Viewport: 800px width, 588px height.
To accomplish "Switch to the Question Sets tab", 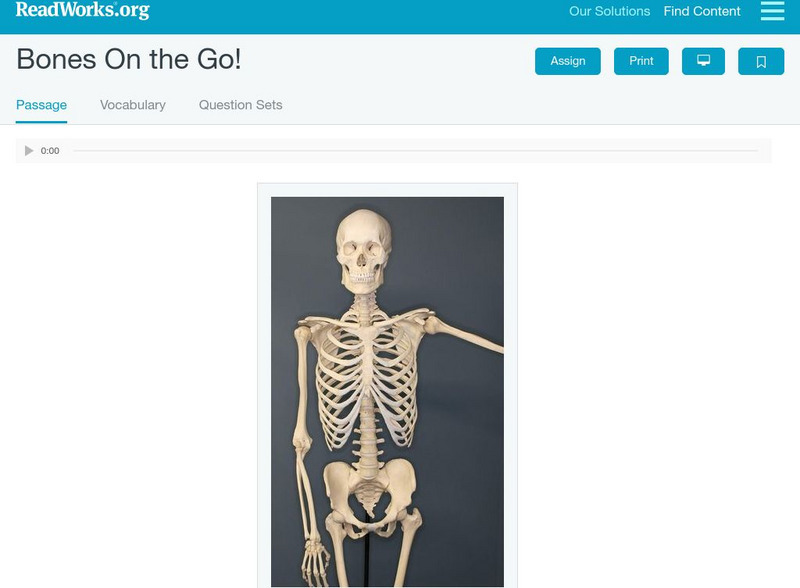I will click(x=240, y=105).
